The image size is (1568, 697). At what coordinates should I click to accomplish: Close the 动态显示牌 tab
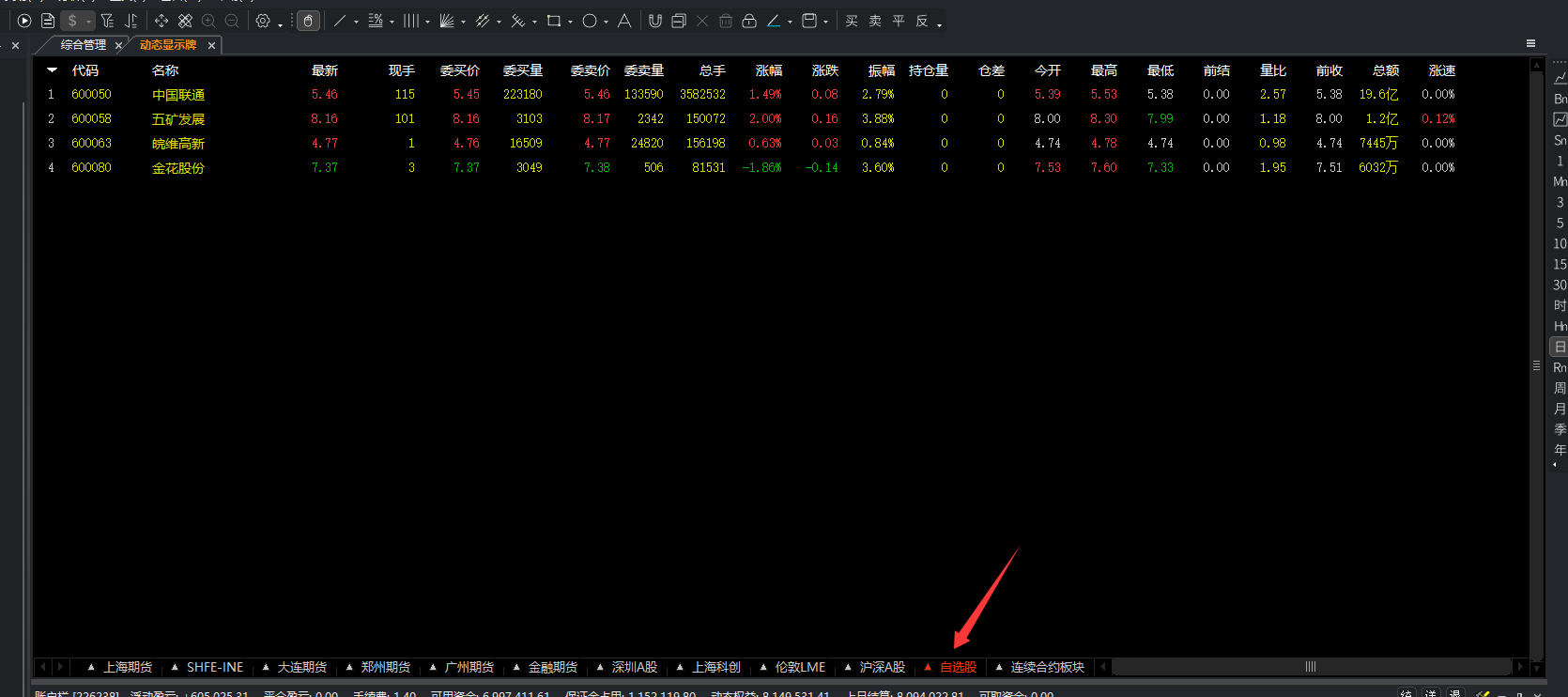click(x=212, y=45)
